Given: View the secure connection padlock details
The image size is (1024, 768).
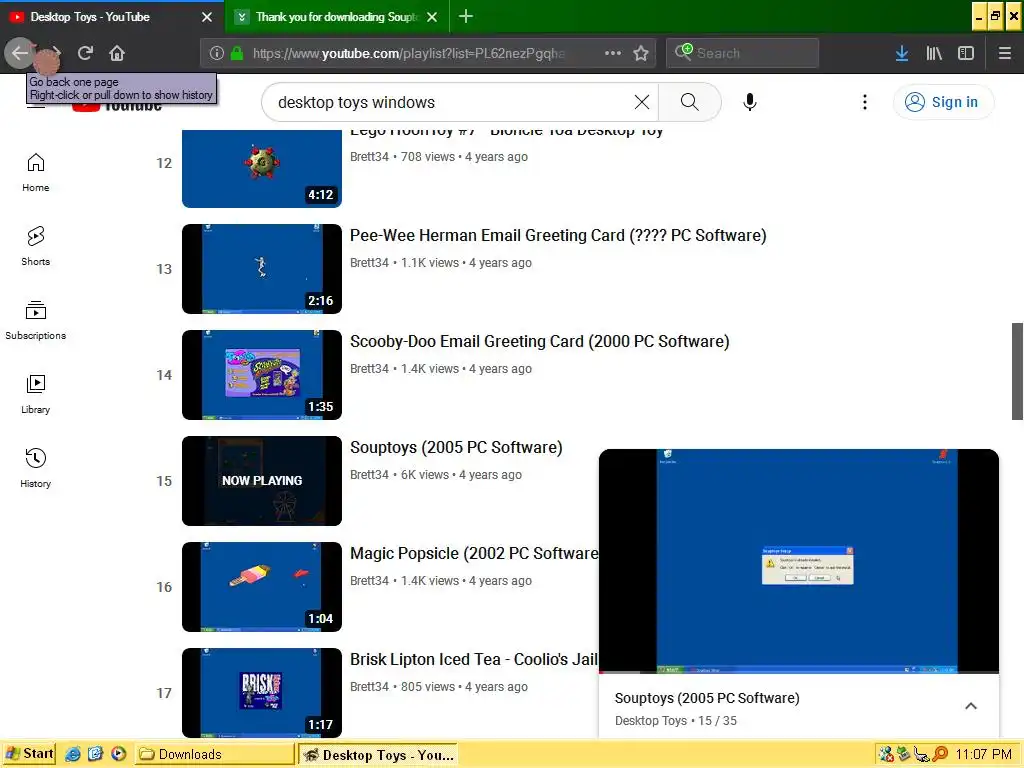Looking at the screenshot, I should click(x=236, y=53).
